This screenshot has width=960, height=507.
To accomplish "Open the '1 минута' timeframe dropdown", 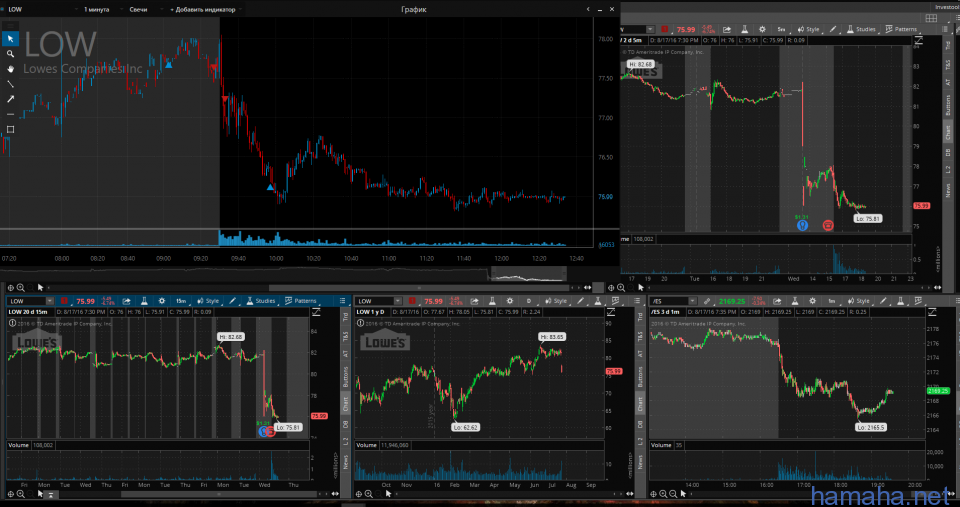I will point(99,9).
